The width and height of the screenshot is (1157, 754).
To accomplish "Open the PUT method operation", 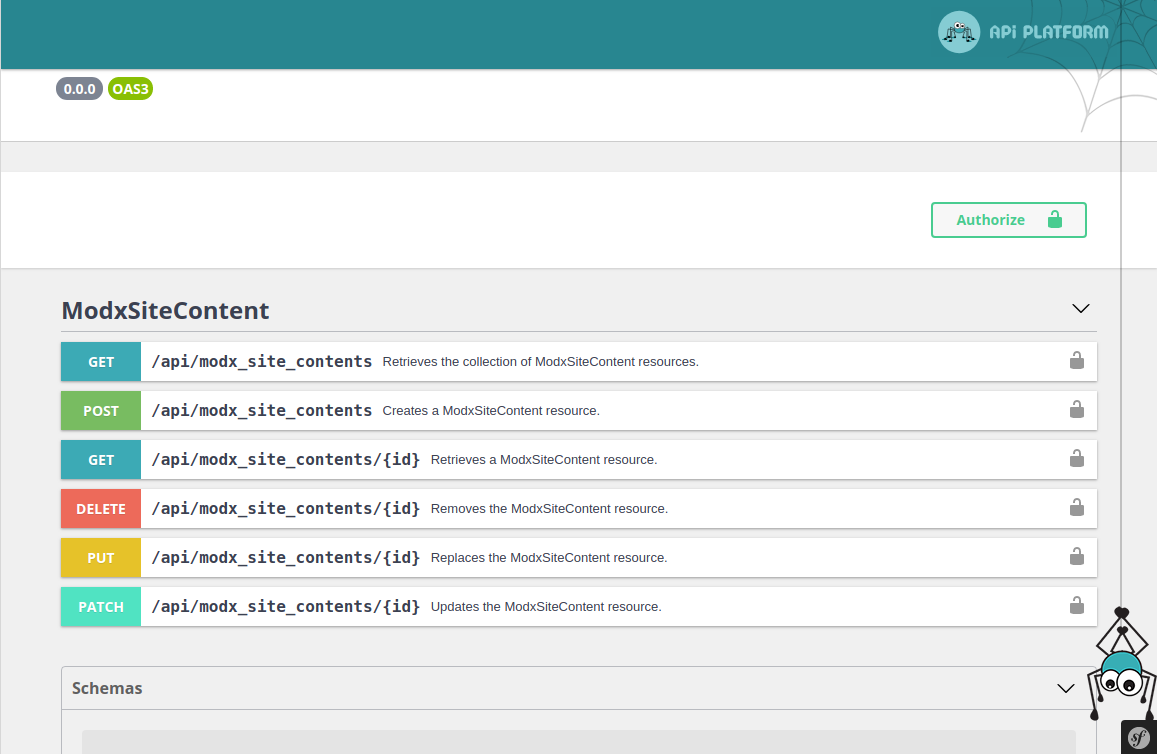I will (x=101, y=558).
